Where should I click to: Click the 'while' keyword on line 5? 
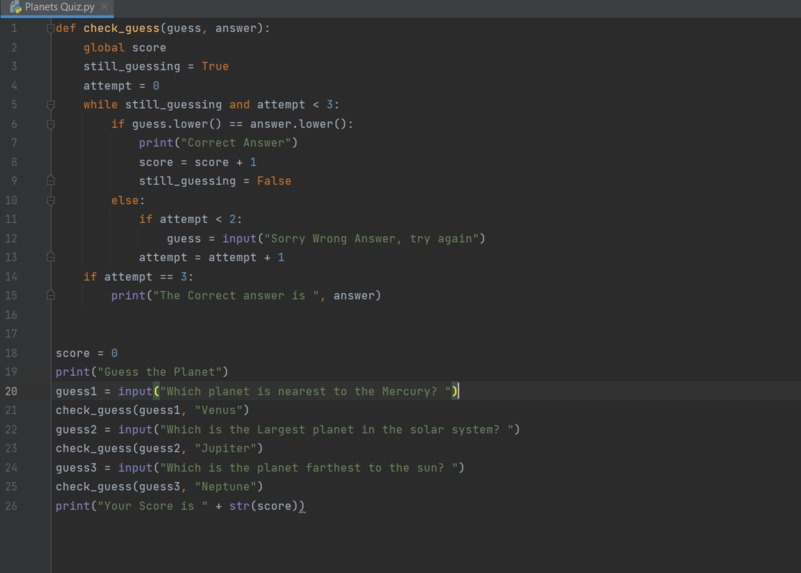point(100,105)
